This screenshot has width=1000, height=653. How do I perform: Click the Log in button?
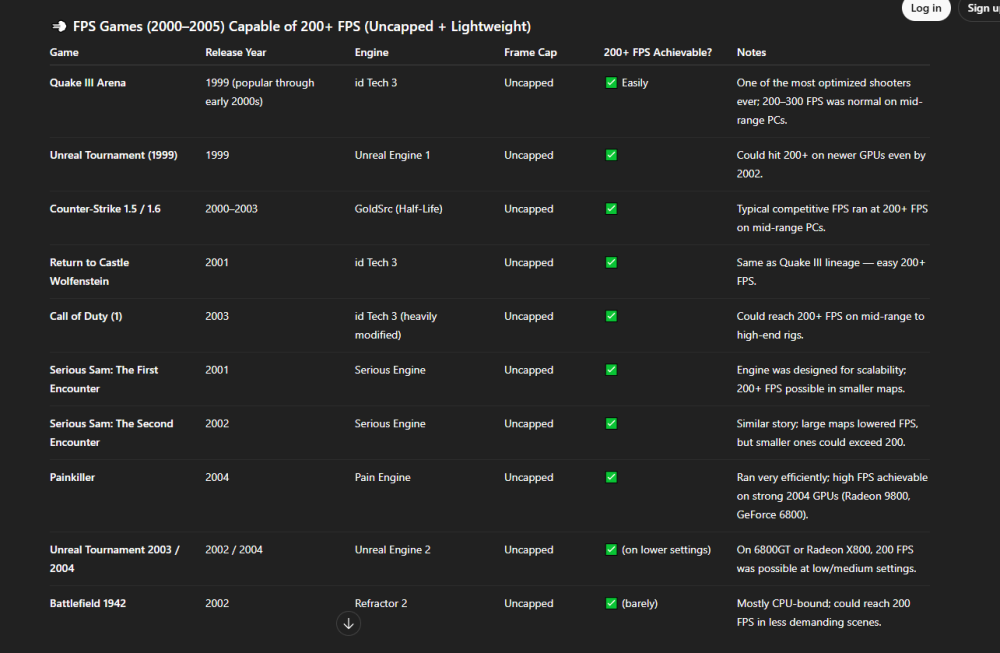(x=925, y=9)
